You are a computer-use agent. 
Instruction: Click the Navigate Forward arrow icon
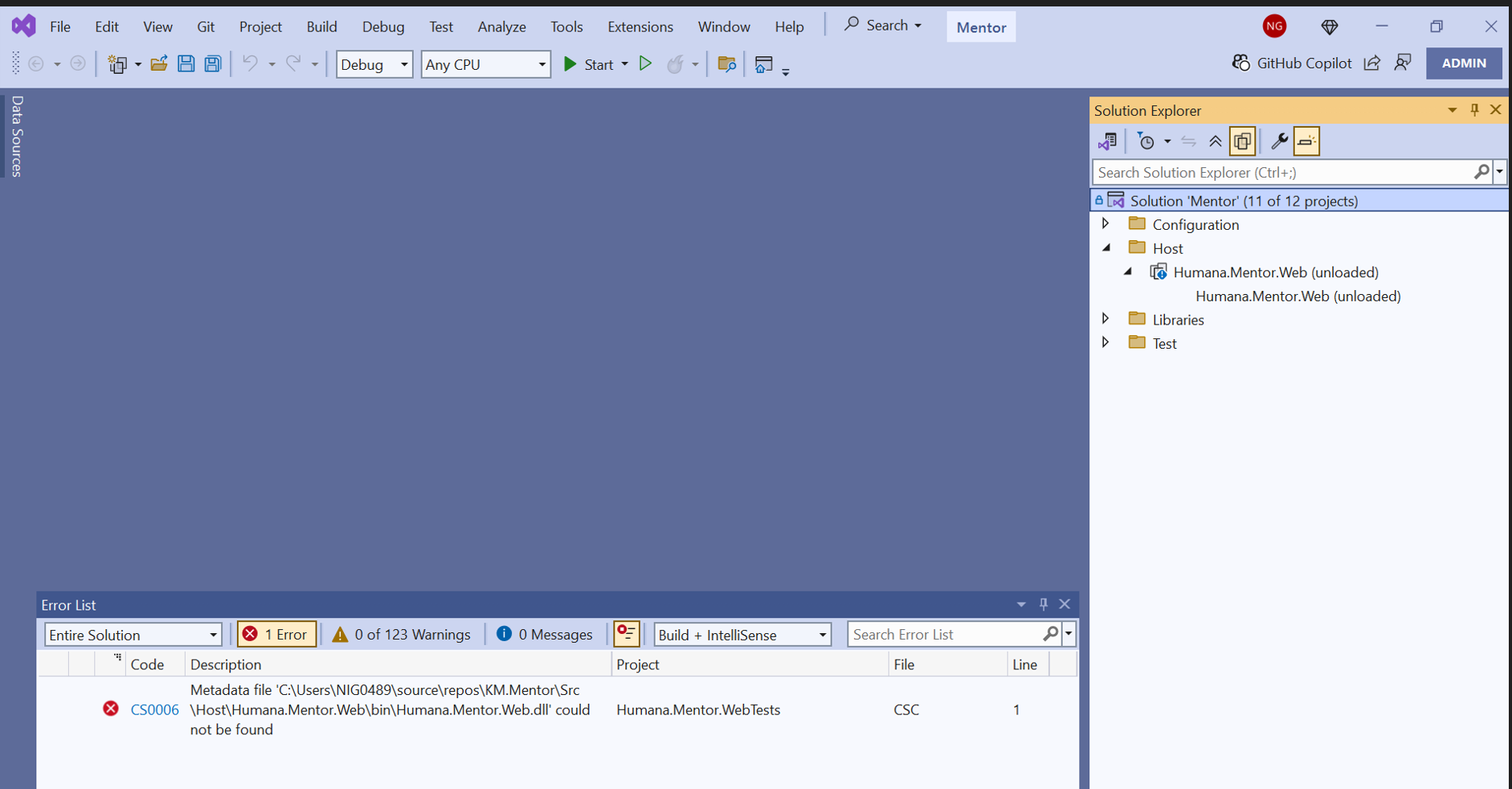(78, 63)
